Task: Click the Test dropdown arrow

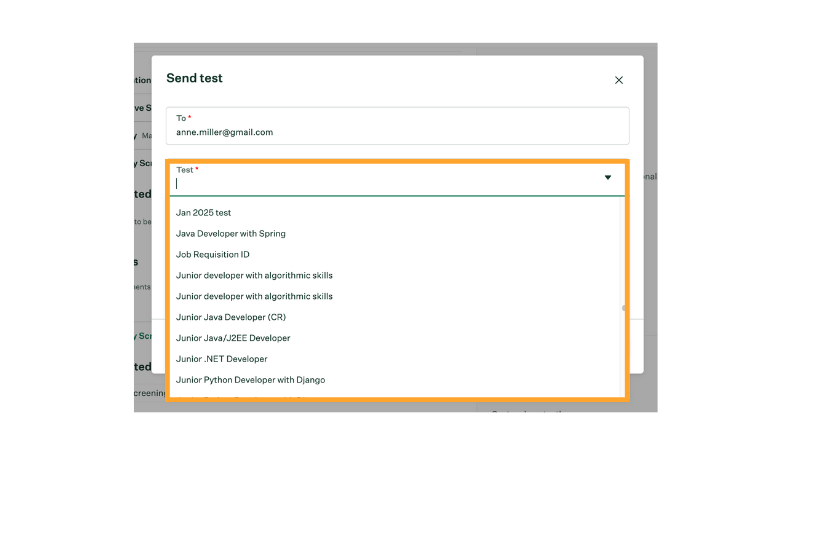Action: click(x=608, y=177)
